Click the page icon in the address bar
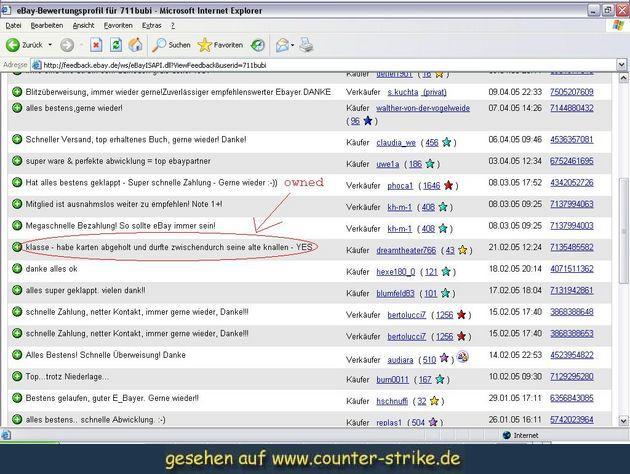 37,65
